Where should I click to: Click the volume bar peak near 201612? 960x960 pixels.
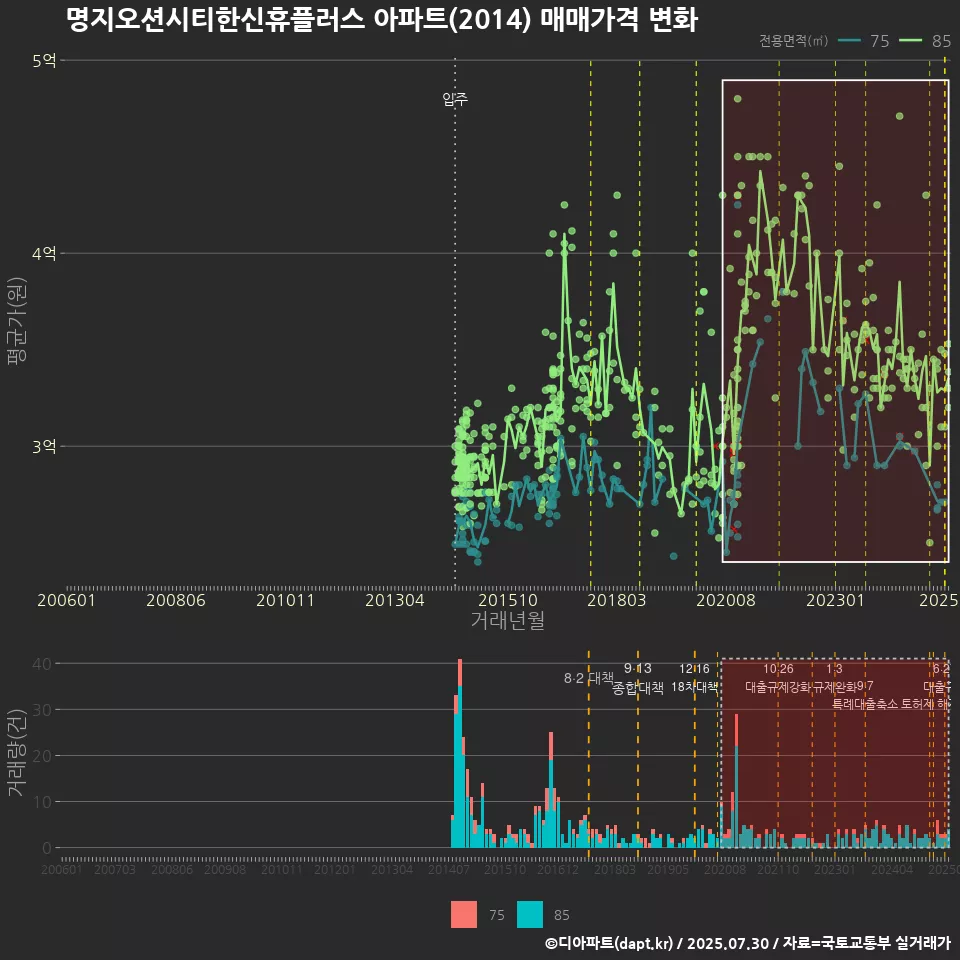tap(551, 790)
